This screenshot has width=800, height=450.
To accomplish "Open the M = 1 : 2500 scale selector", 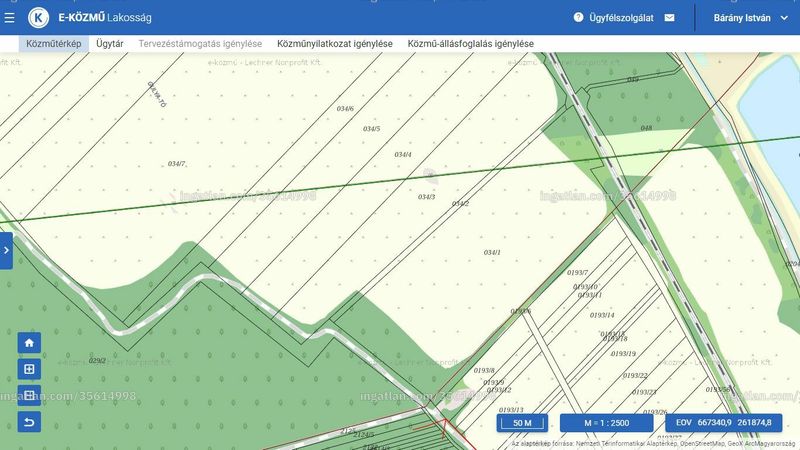I will pyautogui.click(x=606, y=423).
